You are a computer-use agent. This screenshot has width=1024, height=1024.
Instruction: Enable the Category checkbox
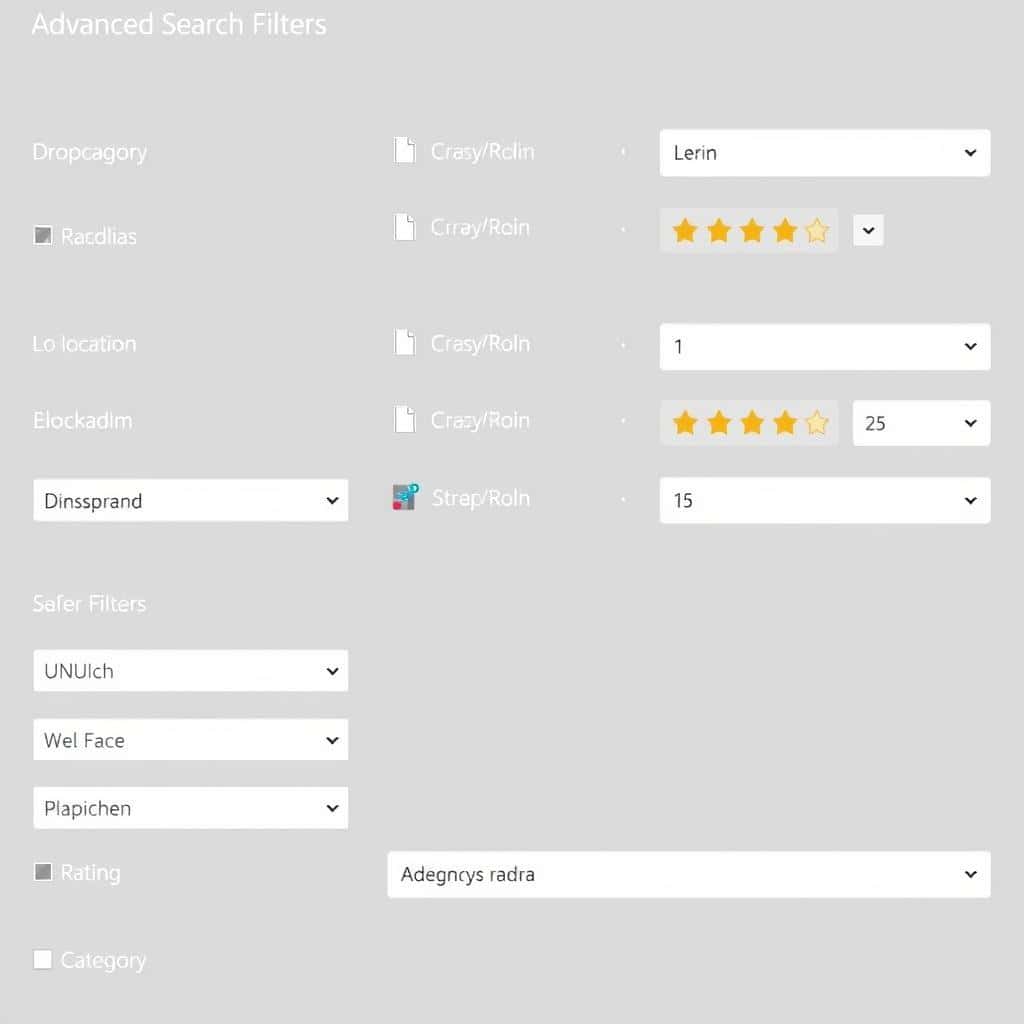[43, 960]
